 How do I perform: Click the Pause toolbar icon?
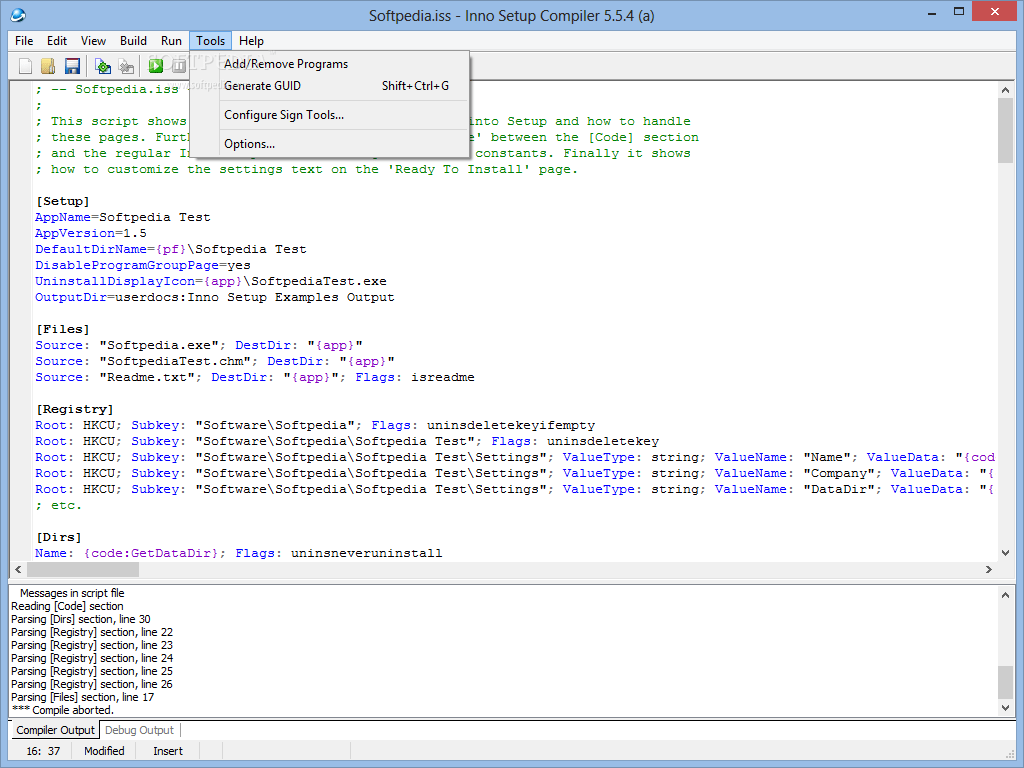[179, 65]
